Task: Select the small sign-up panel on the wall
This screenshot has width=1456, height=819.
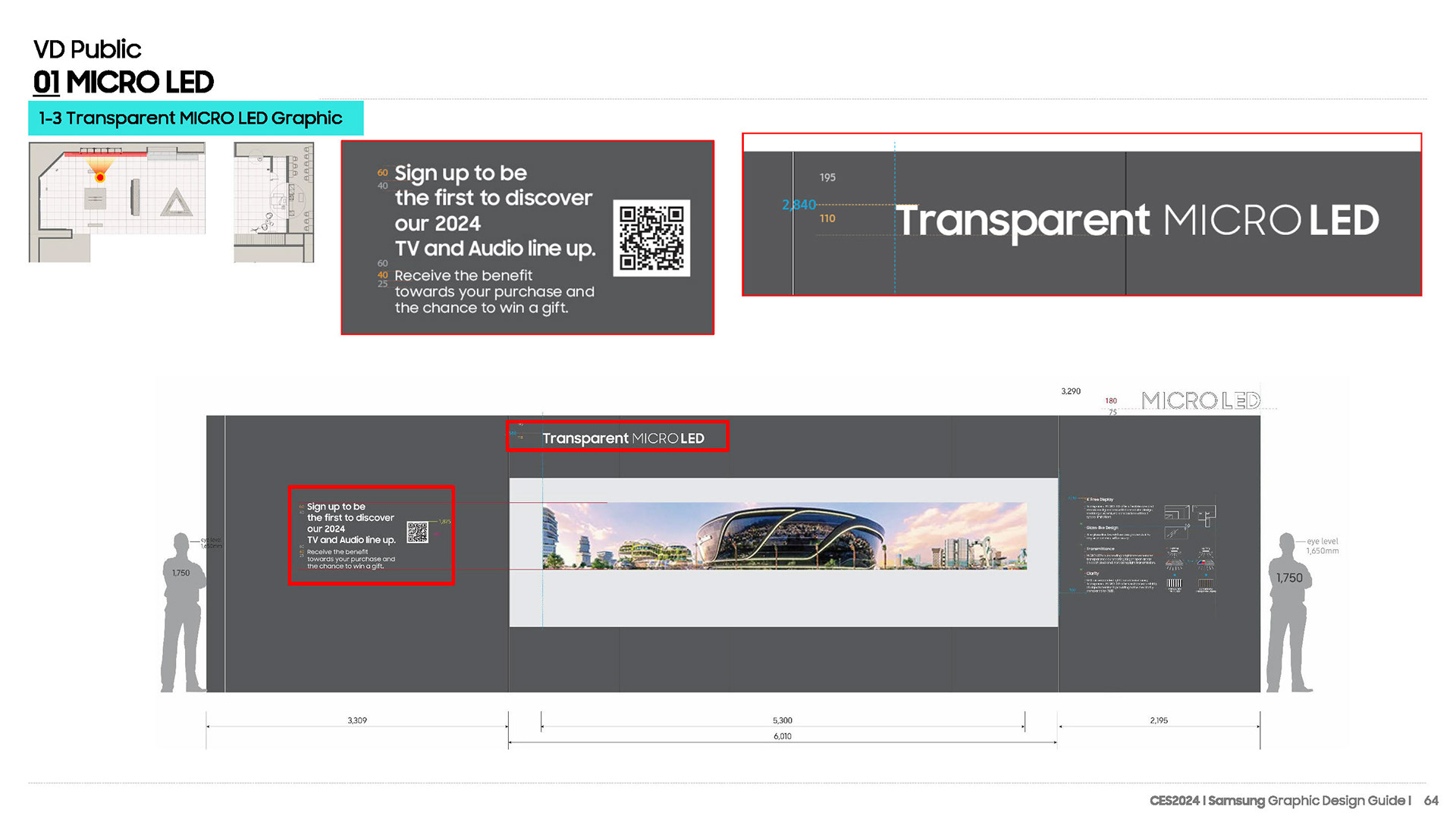Action: point(371,535)
